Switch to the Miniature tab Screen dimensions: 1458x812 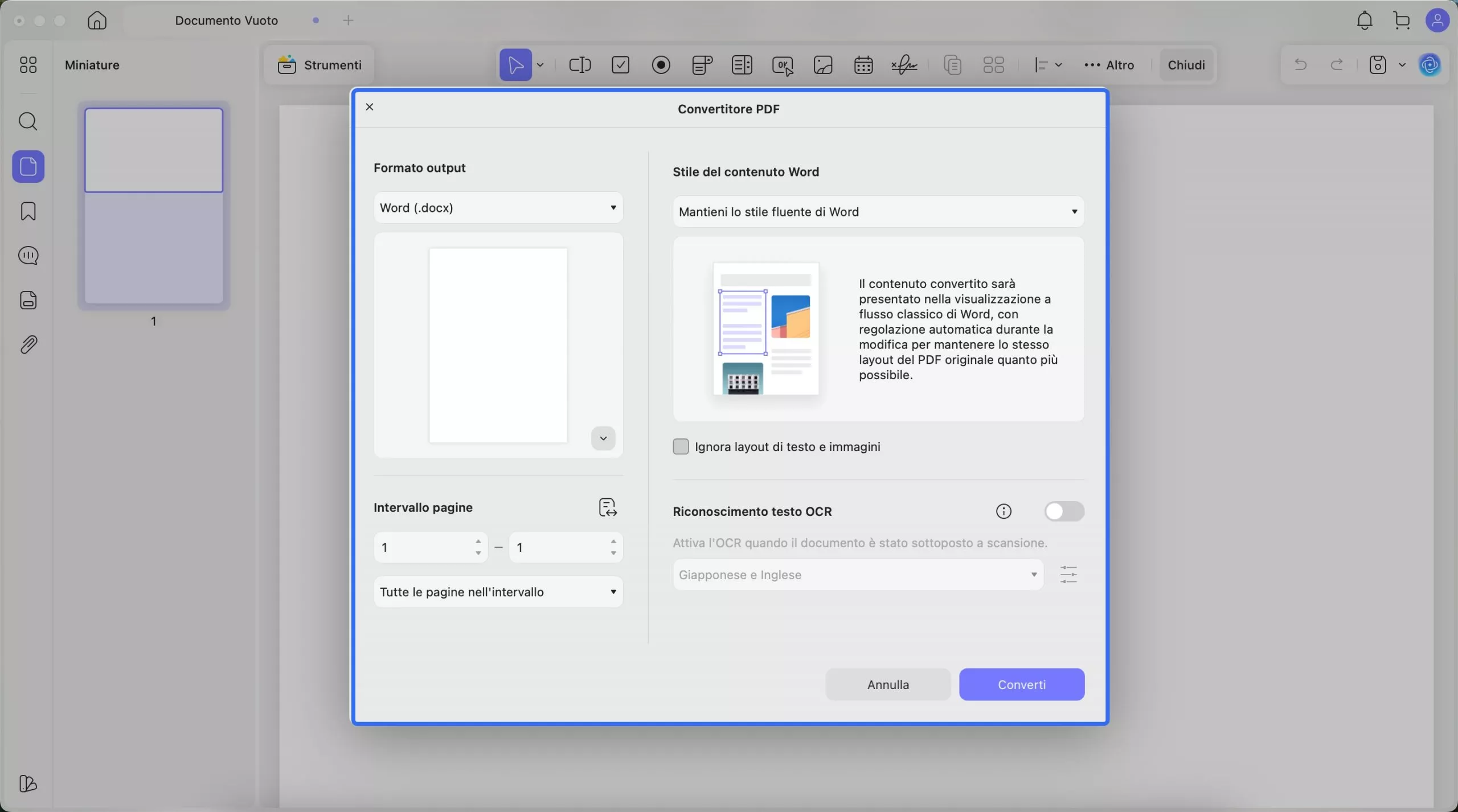(92, 64)
